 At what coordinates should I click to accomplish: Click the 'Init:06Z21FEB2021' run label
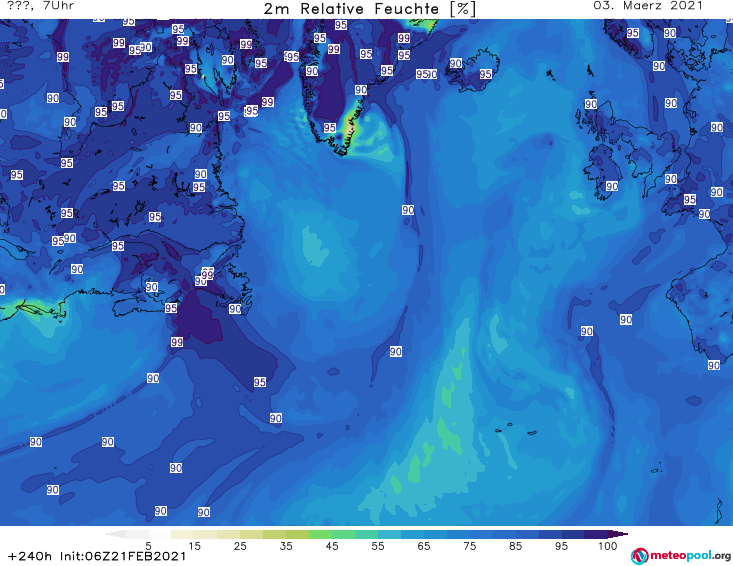[123, 556]
